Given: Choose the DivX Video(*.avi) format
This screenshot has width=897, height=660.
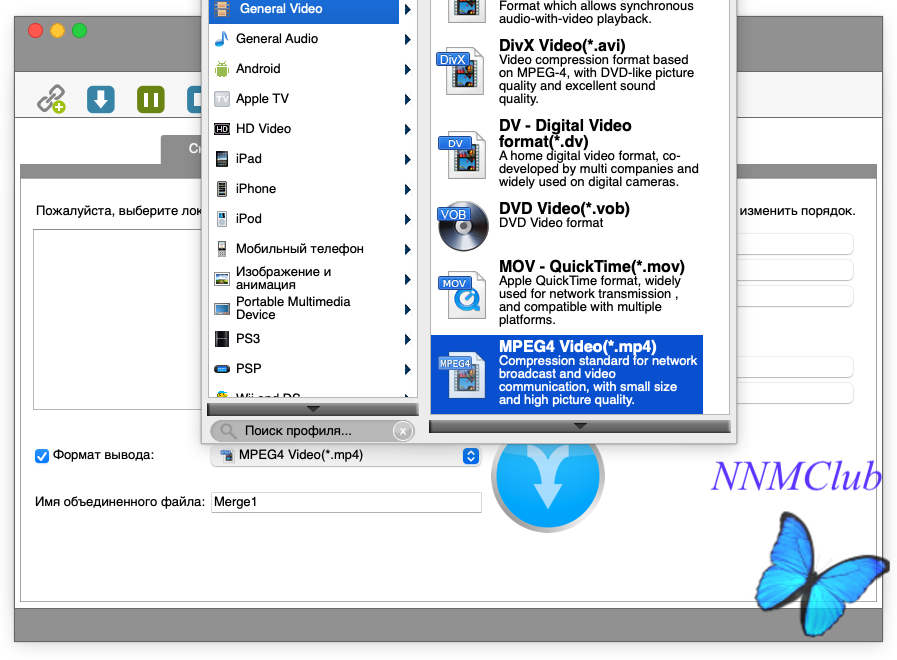Looking at the screenshot, I should pyautogui.click(x=567, y=72).
